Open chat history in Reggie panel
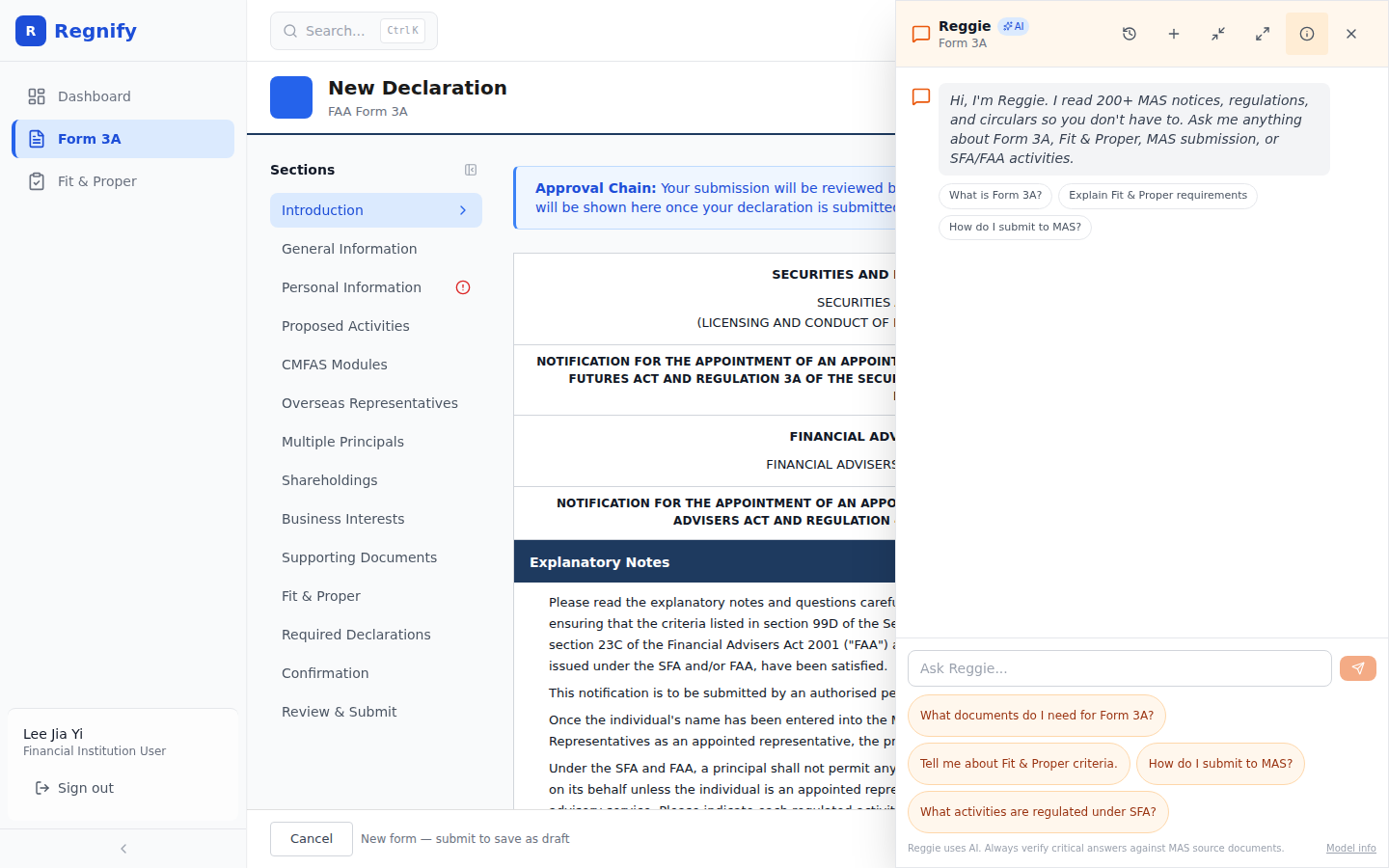1389x868 pixels. (x=1130, y=34)
